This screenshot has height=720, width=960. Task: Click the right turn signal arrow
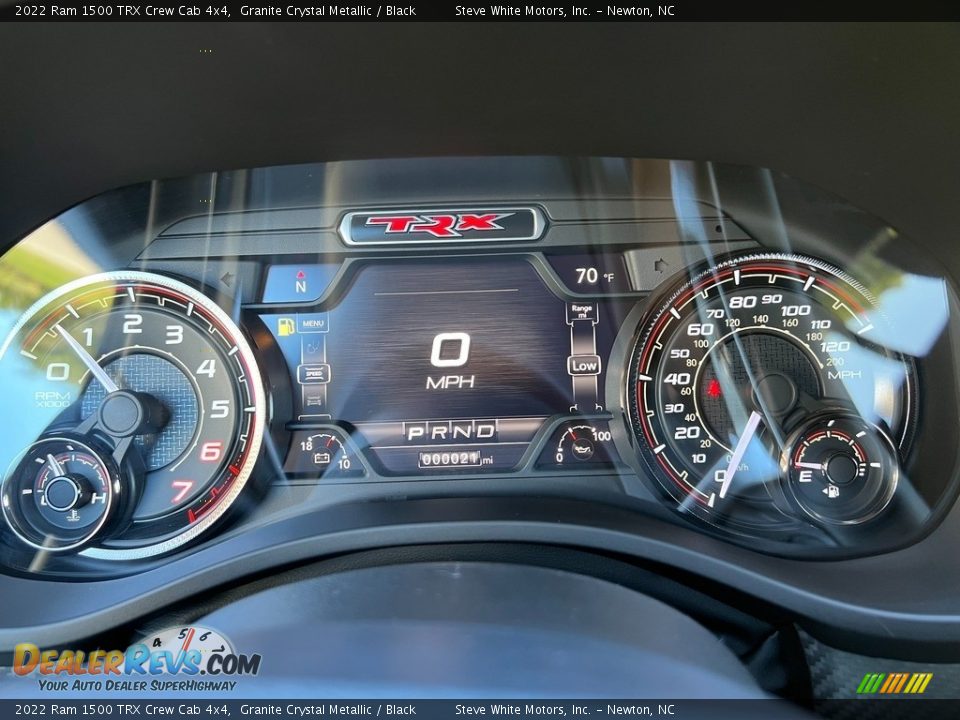coord(662,266)
